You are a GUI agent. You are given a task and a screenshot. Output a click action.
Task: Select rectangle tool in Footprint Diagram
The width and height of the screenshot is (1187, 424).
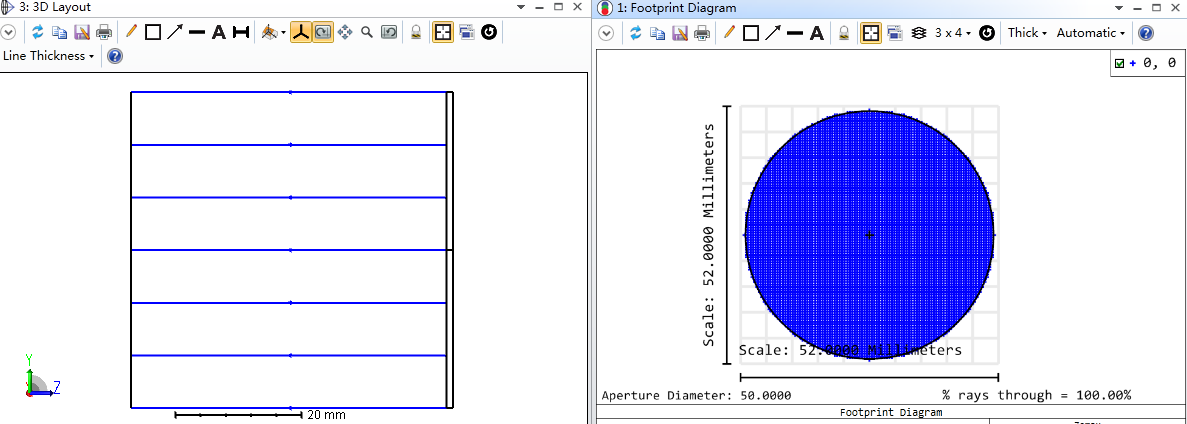(751, 33)
